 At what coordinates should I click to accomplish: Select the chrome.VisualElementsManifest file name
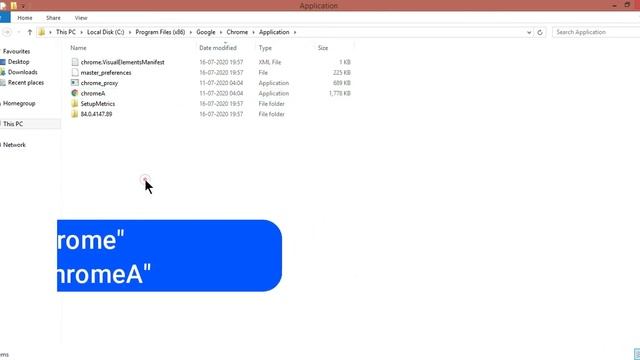click(x=122, y=62)
